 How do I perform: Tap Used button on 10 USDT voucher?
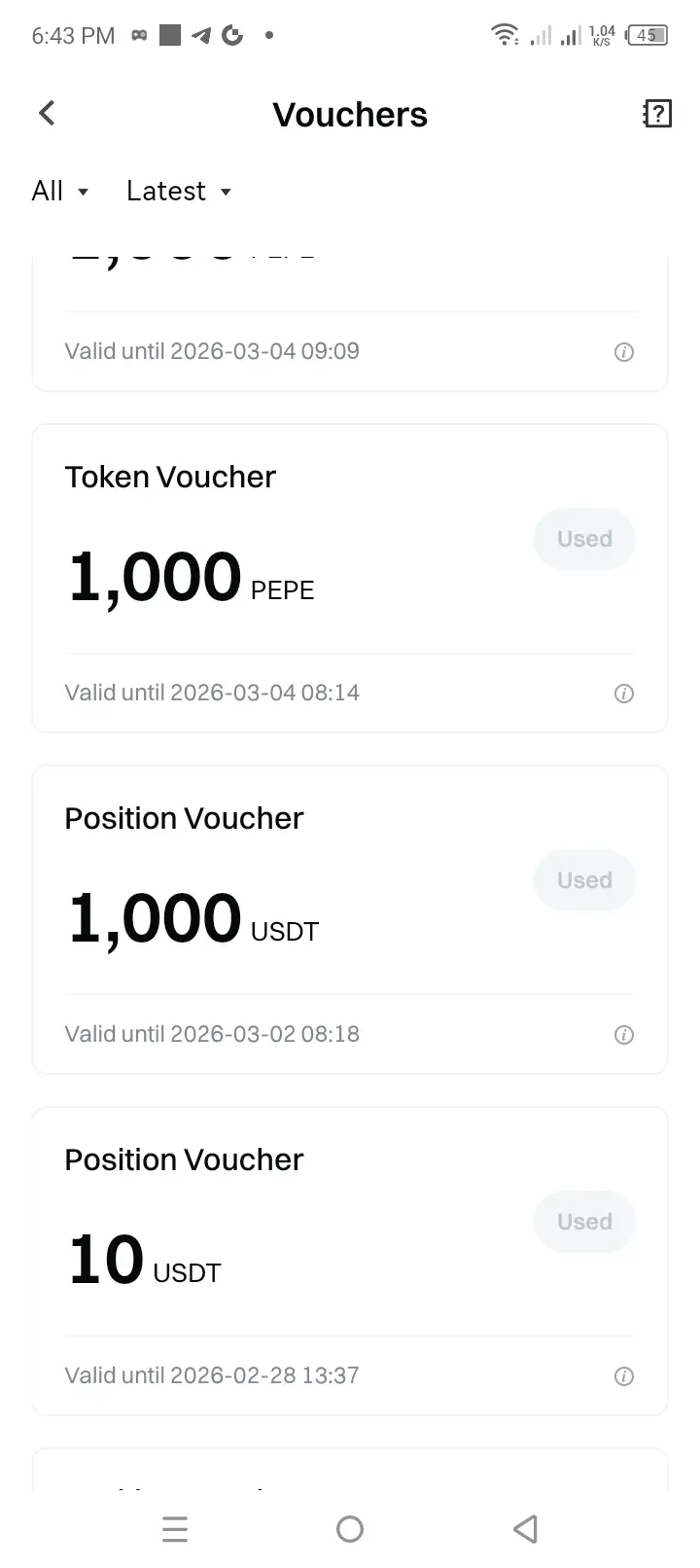tap(584, 1222)
